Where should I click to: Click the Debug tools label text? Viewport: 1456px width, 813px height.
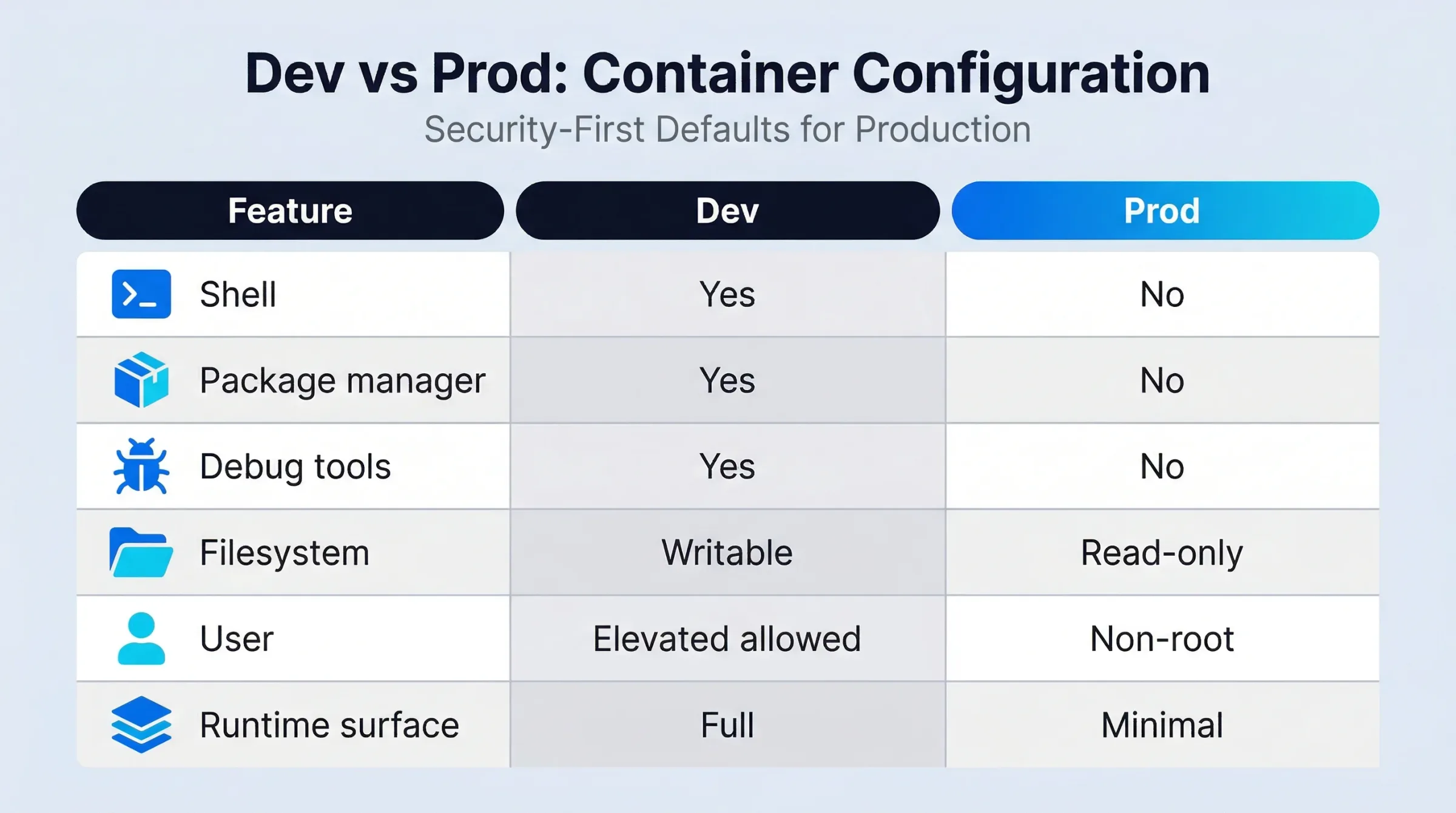pyautogui.click(x=295, y=467)
